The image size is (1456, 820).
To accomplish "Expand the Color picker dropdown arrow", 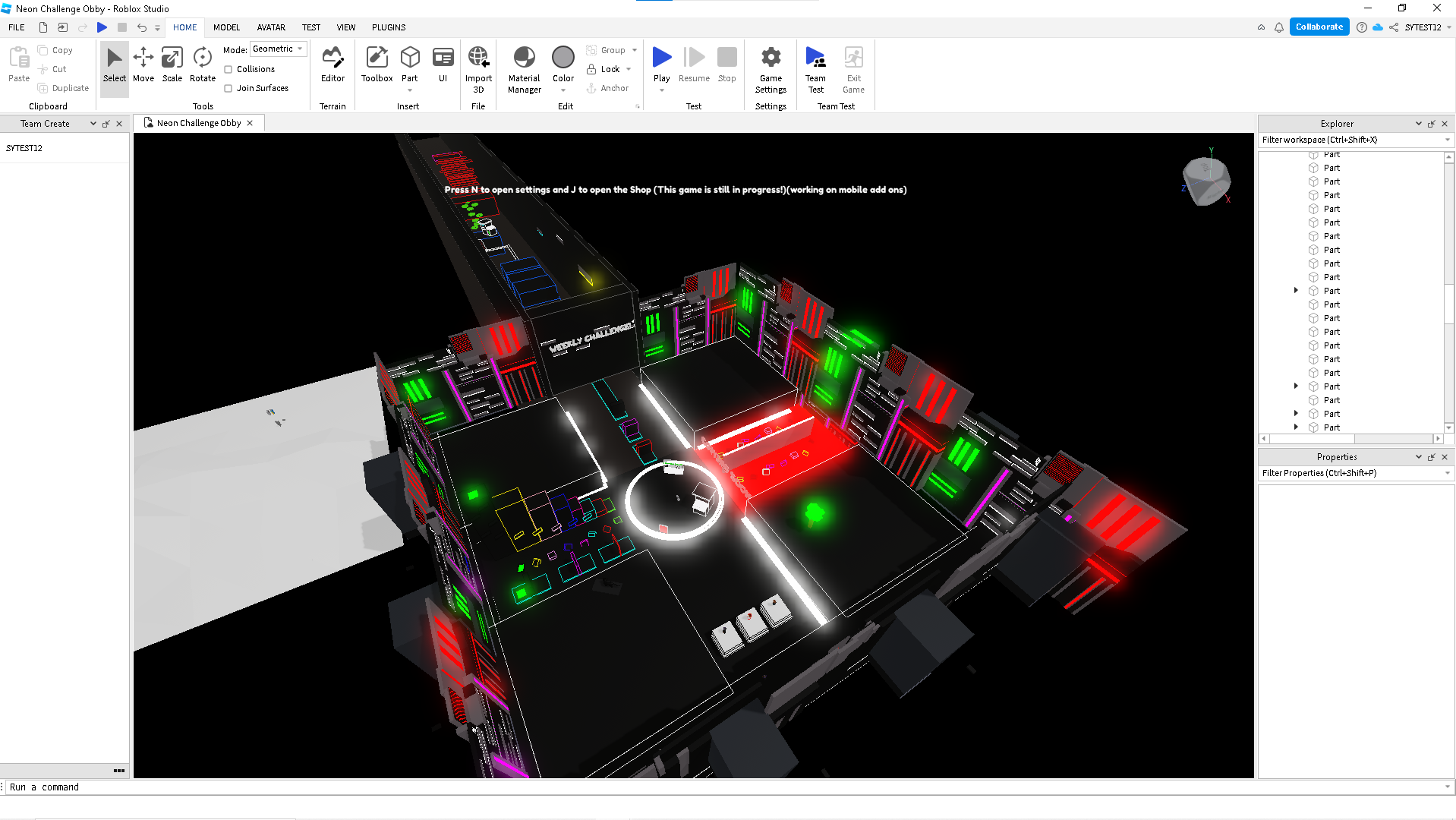I will coord(563,90).
